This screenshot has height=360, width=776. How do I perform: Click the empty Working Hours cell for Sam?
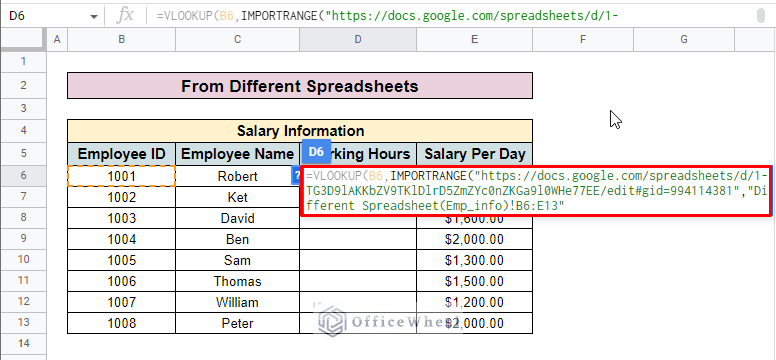point(358,260)
